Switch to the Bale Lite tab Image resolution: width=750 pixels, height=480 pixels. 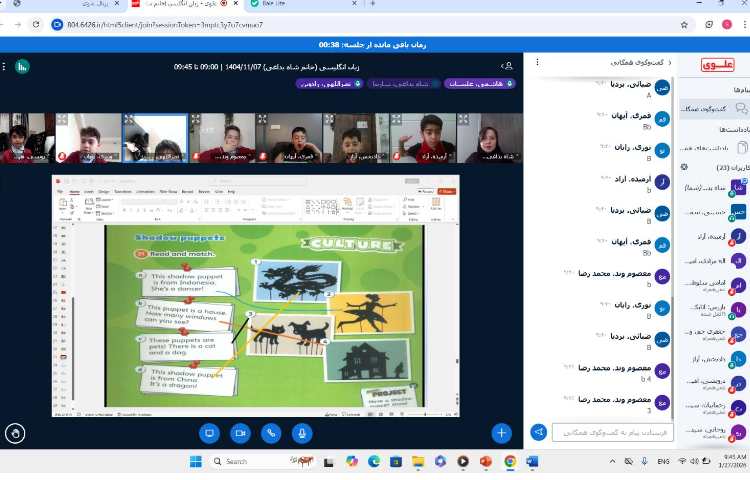coord(304,4)
